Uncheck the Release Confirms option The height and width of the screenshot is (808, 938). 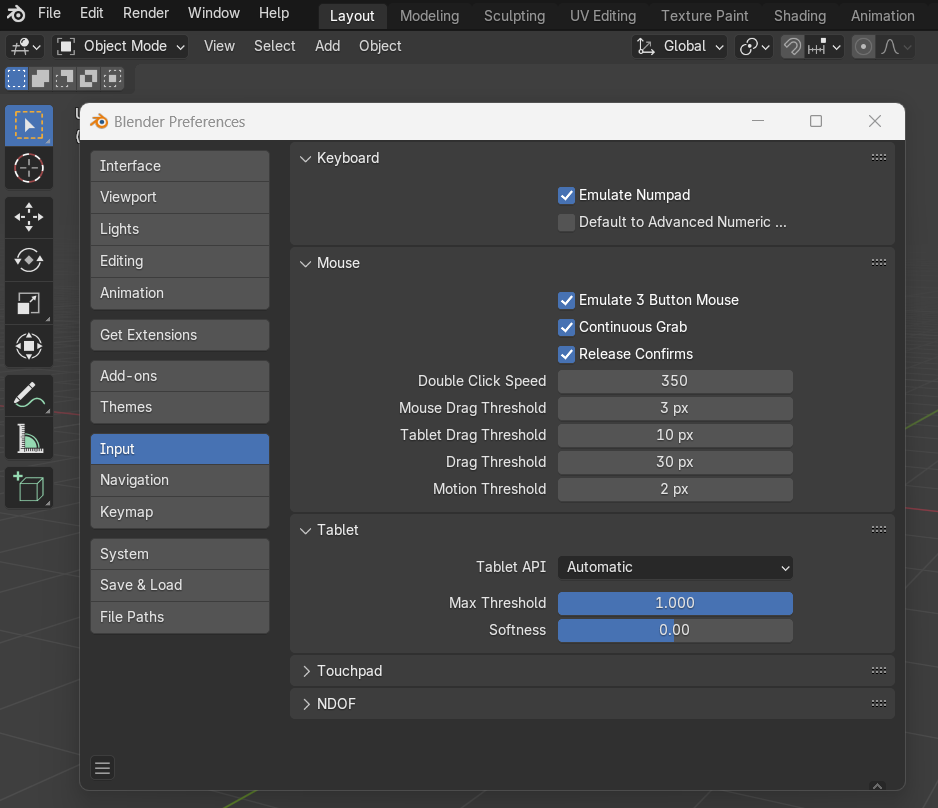(566, 354)
